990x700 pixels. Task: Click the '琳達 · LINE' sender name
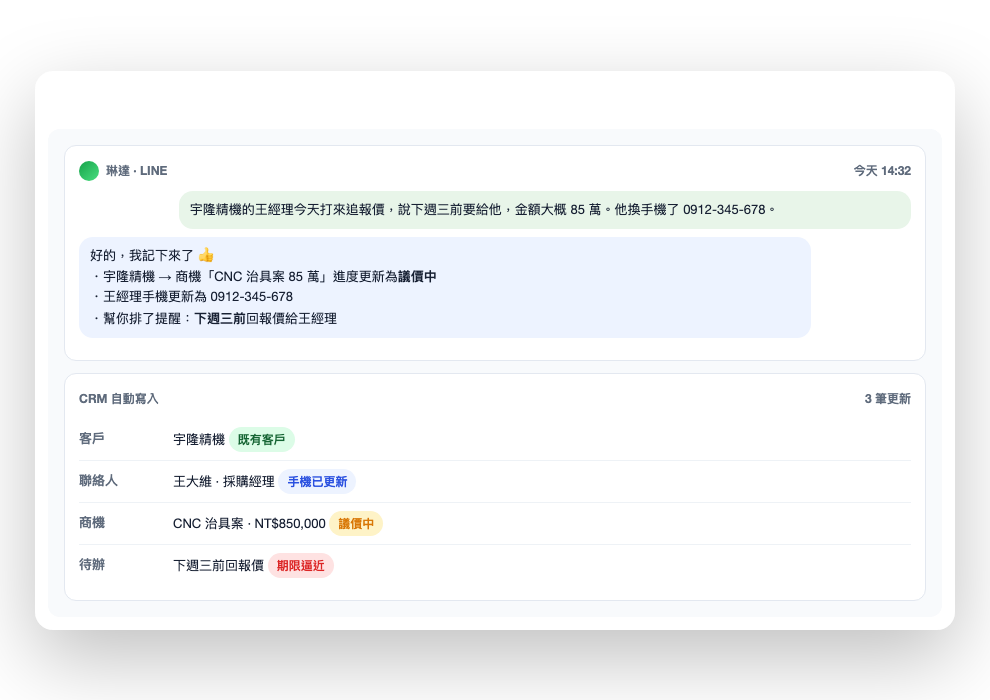136,171
